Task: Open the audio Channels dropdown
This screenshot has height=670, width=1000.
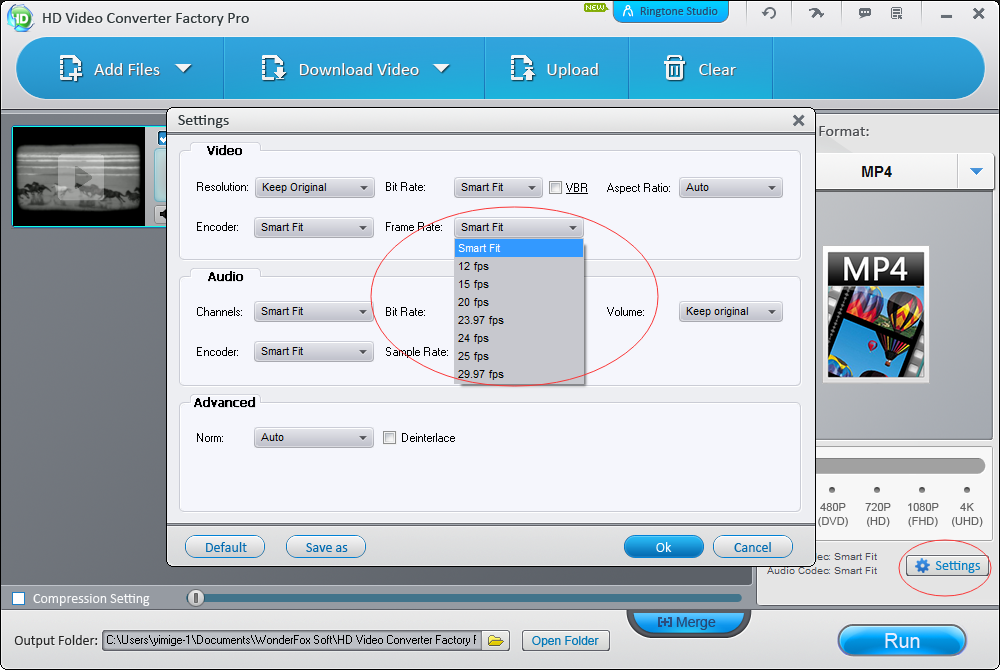Action: [313, 312]
